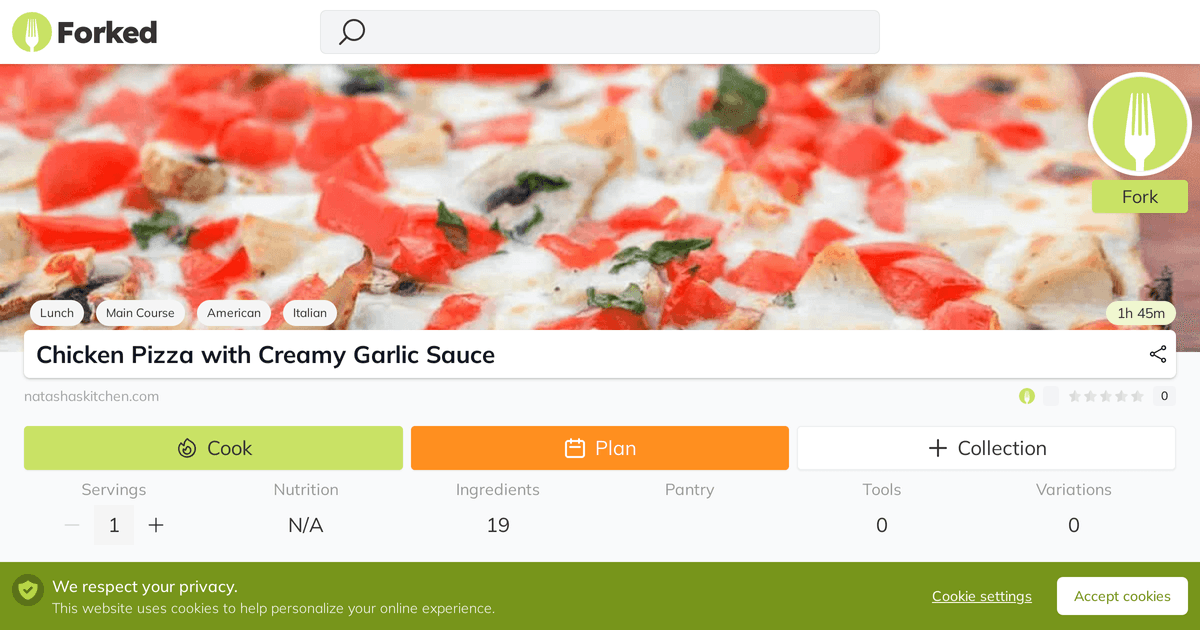Click the Forked logo in the header
The width and height of the screenshot is (1200, 630).
[x=85, y=33]
